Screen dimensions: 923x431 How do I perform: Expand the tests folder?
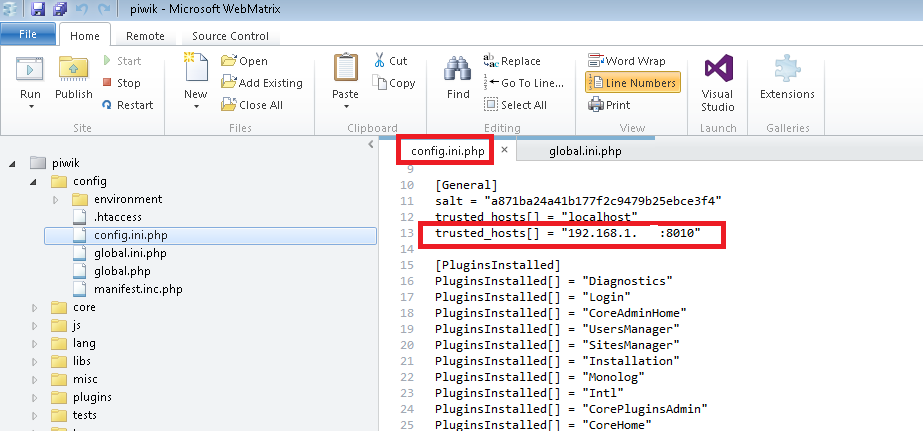(34, 415)
